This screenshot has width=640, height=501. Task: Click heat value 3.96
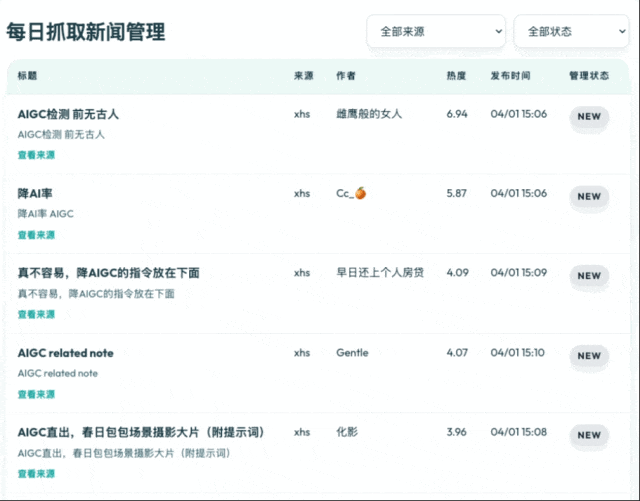(x=457, y=432)
